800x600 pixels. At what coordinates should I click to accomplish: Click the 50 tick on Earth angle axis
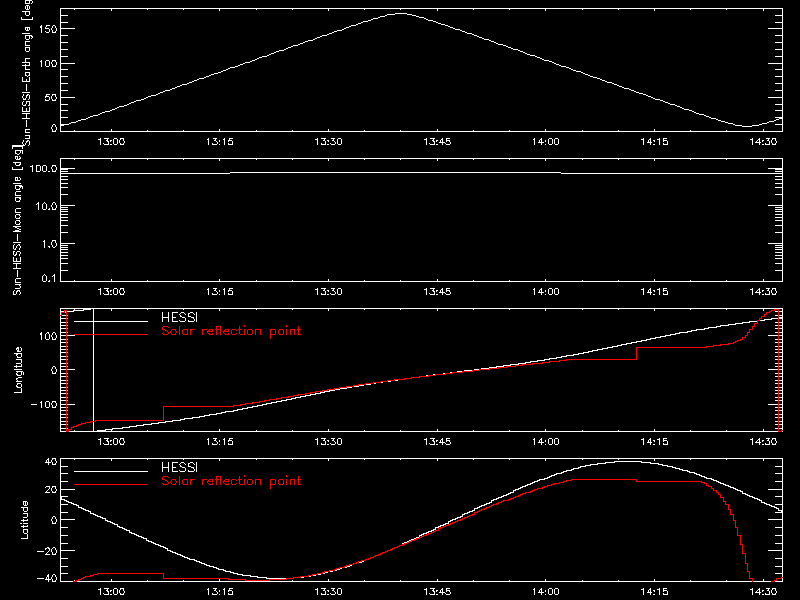[51, 97]
